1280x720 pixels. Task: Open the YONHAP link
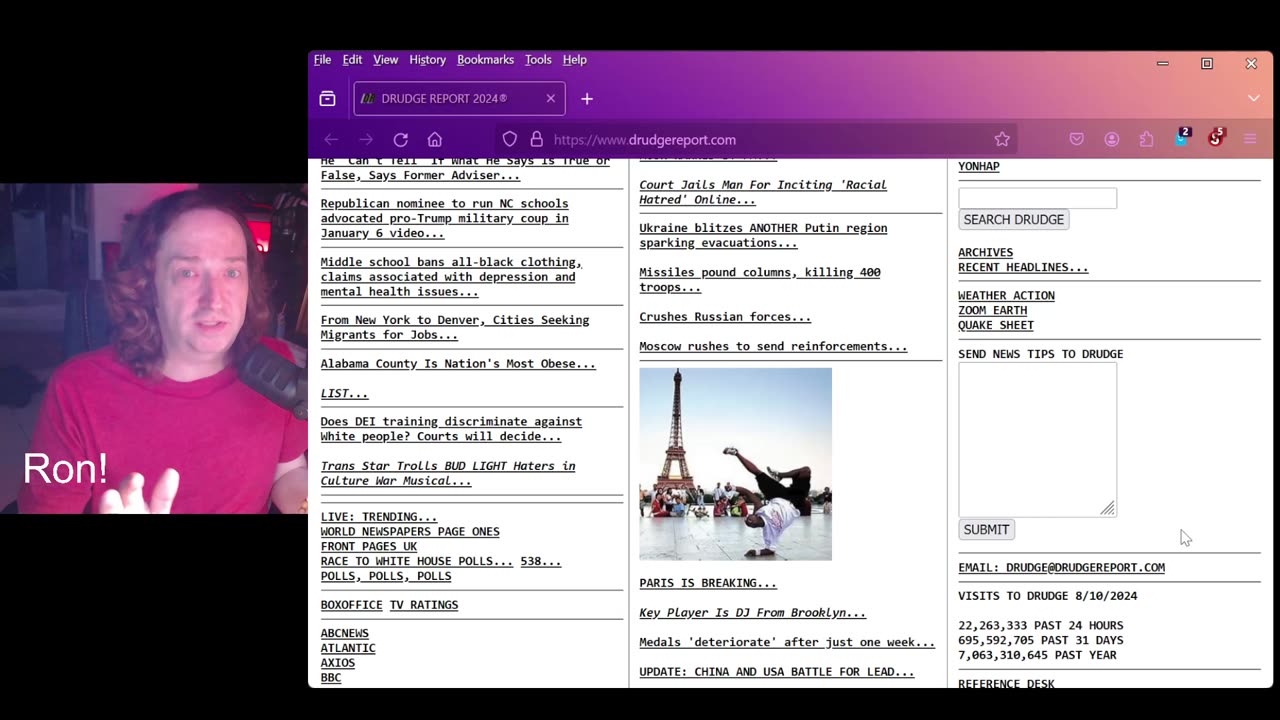click(x=978, y=167)
